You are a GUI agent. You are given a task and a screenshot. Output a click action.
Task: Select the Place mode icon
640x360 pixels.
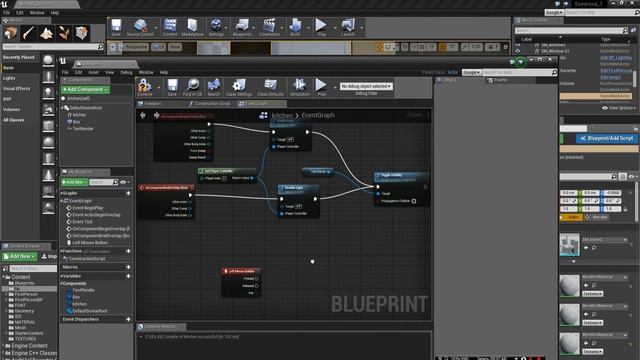pos(11,33)
